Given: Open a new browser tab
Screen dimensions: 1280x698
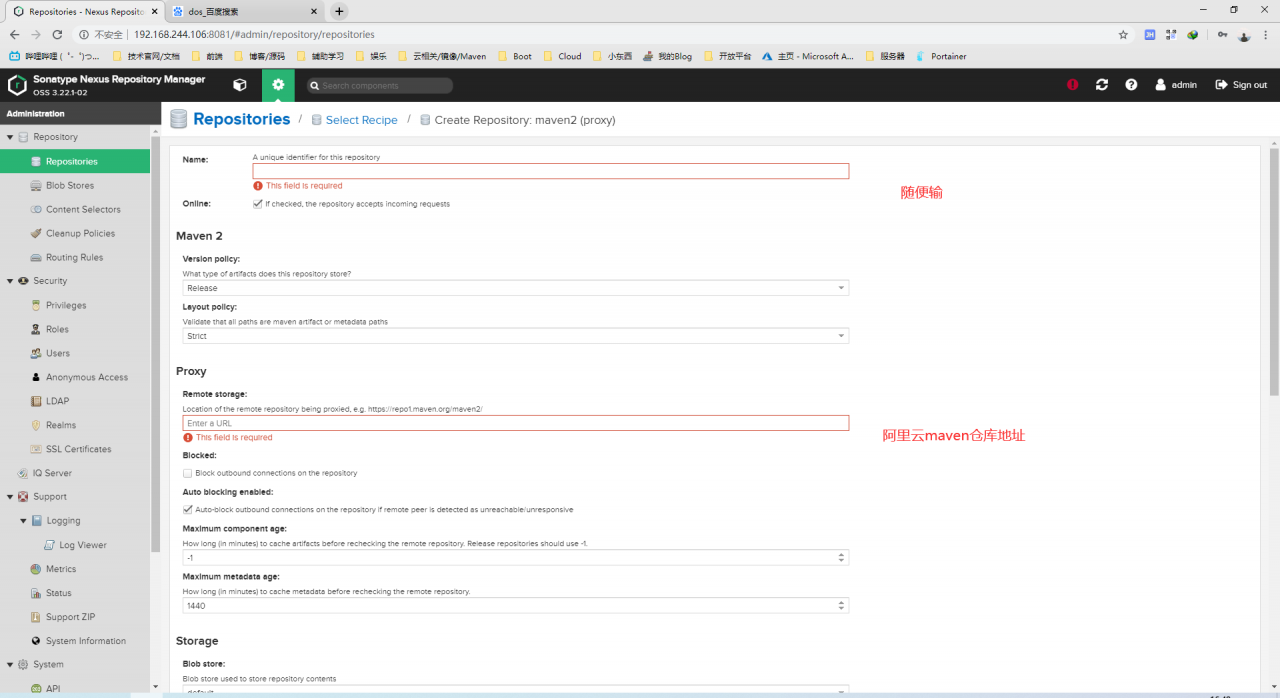Looking at the screenshot, I should (339, 11).
